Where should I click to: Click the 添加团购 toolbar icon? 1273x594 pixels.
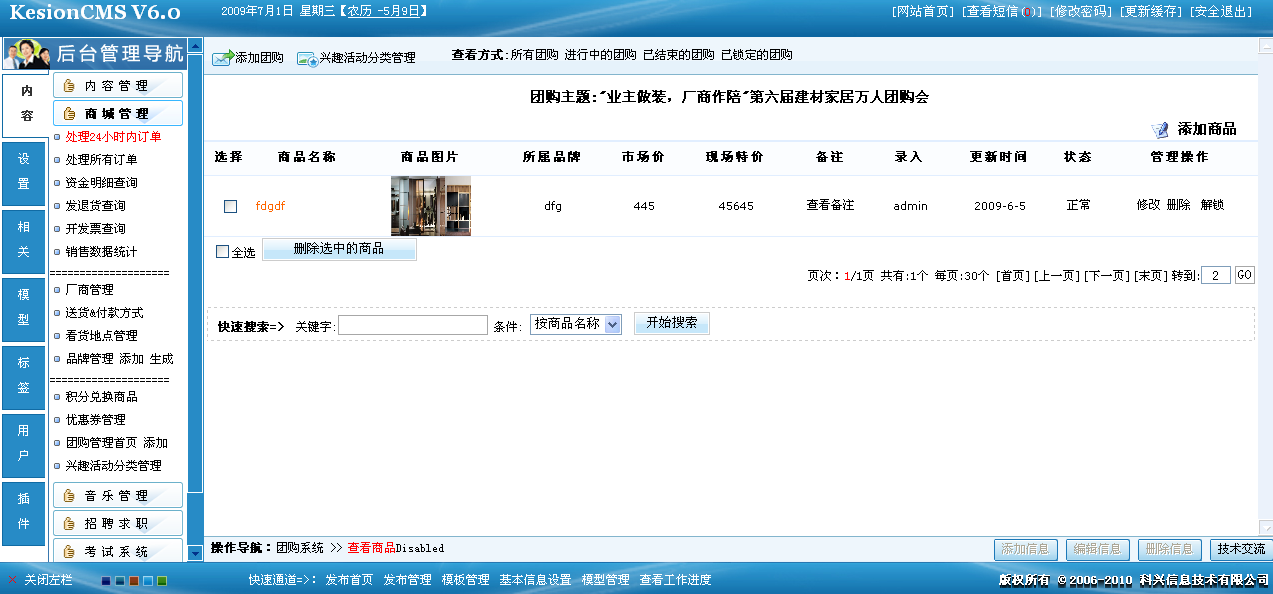point(224,56)
